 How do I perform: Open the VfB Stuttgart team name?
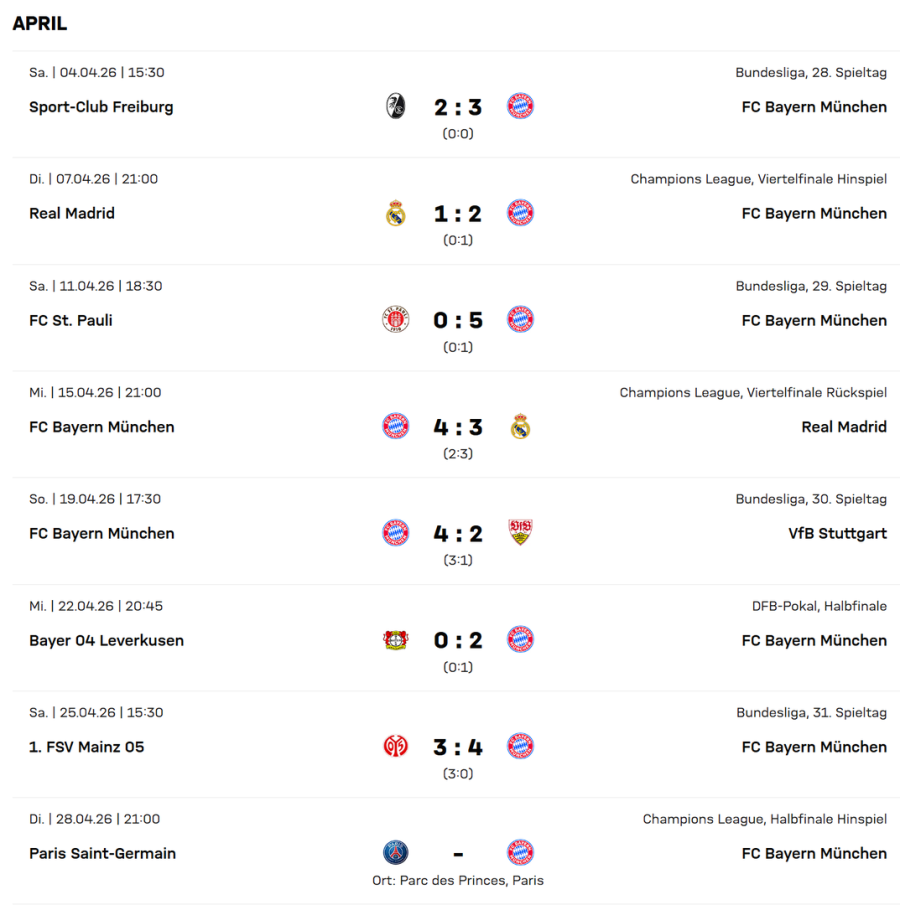[837, 533]
